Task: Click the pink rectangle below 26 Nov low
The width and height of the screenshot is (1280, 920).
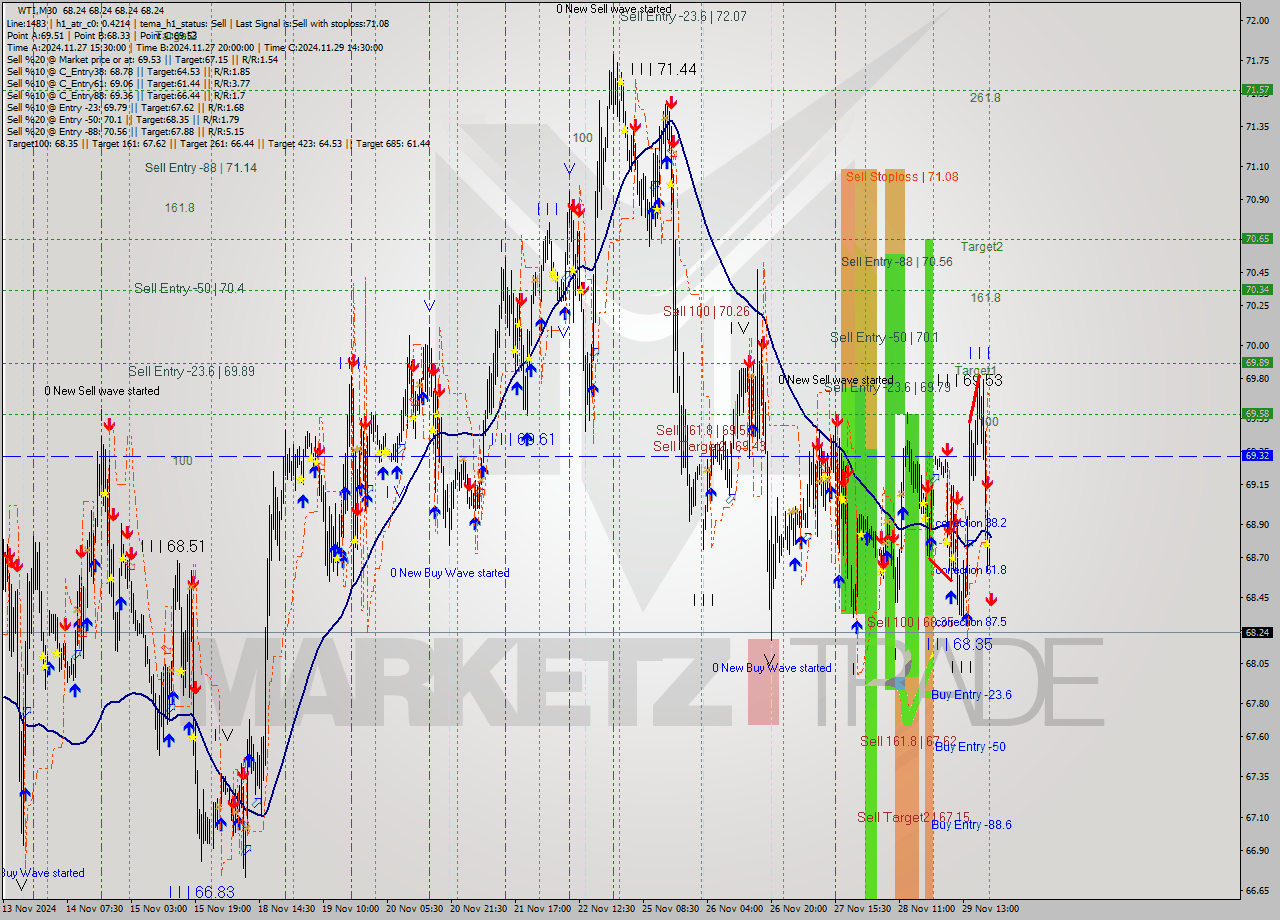Action: tap(763, 680)
